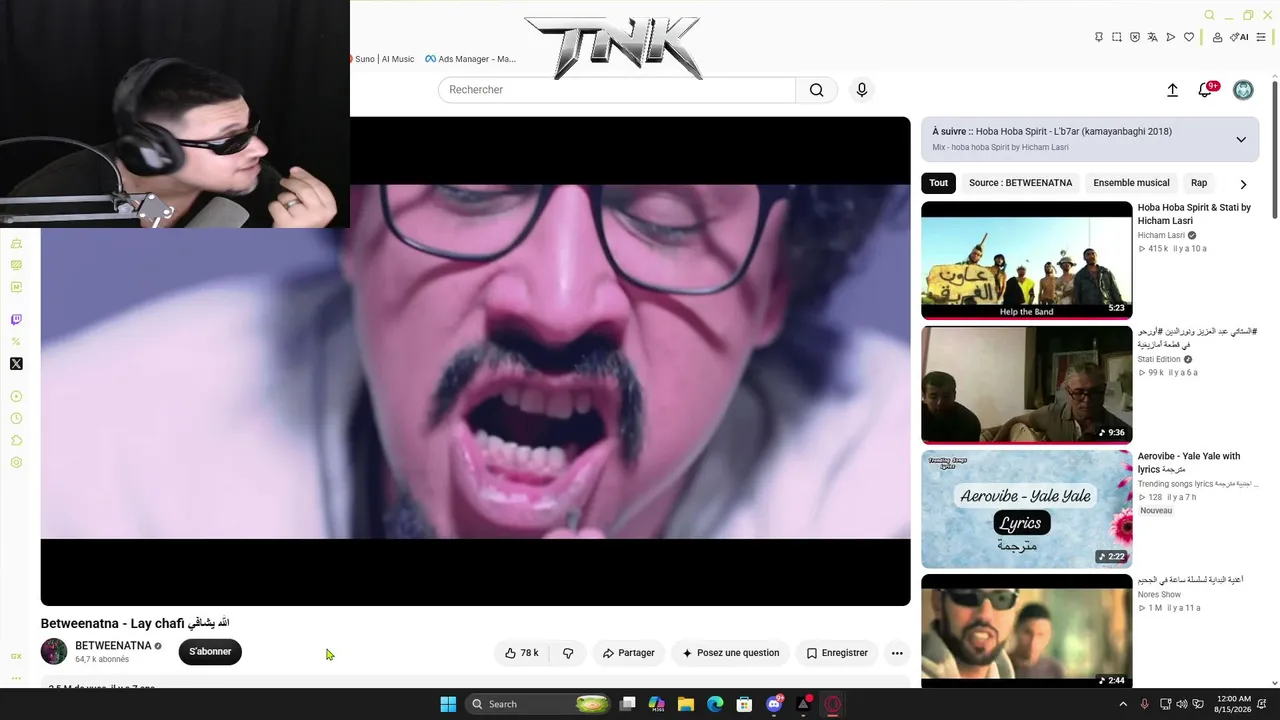The height and width of the screenshot is (720, 1280).
Task: Switch to the 'Suno | AI Music' bookmark
Action: [382, 59]
